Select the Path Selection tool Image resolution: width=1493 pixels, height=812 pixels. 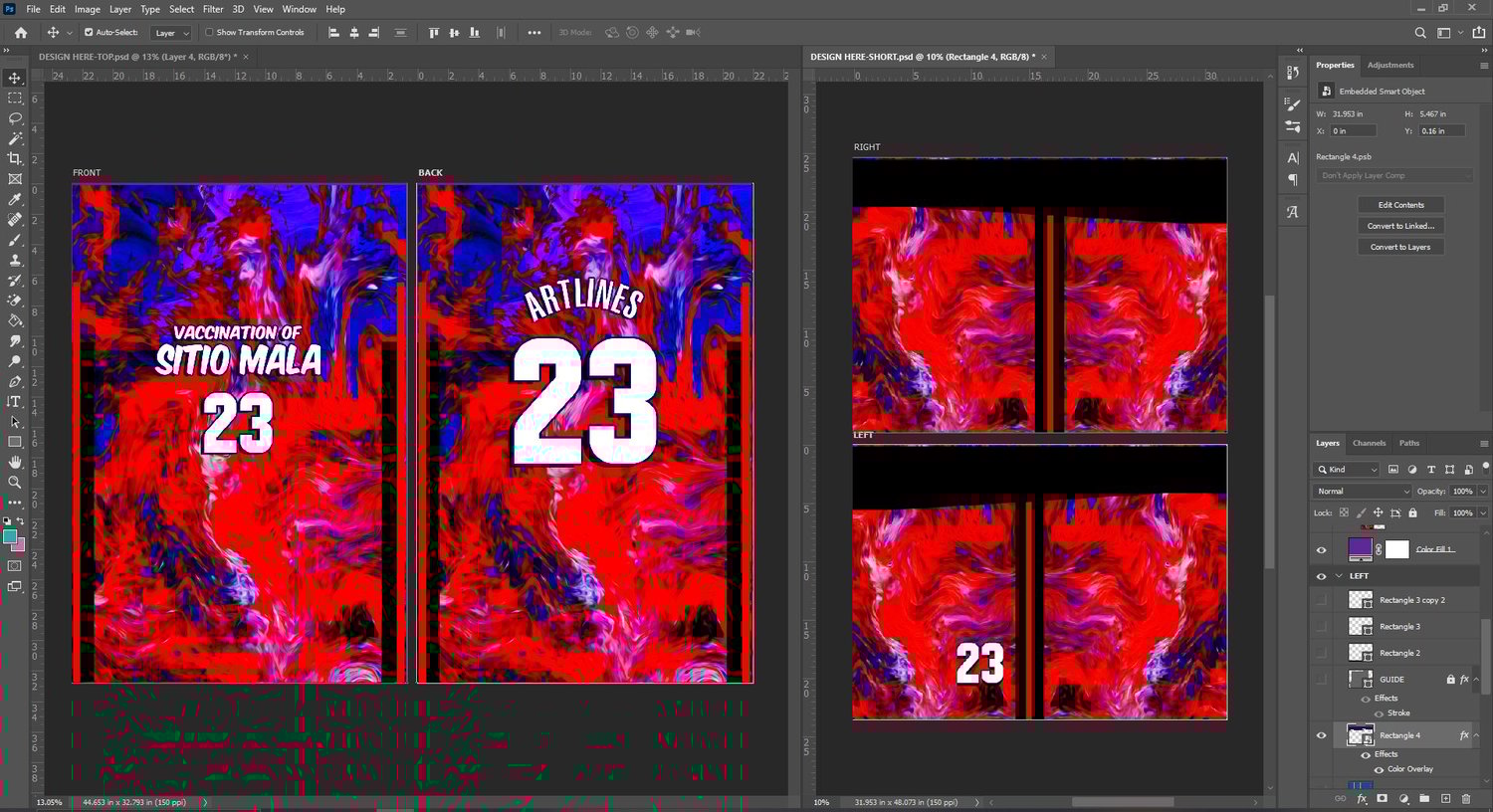coord(15,422)
